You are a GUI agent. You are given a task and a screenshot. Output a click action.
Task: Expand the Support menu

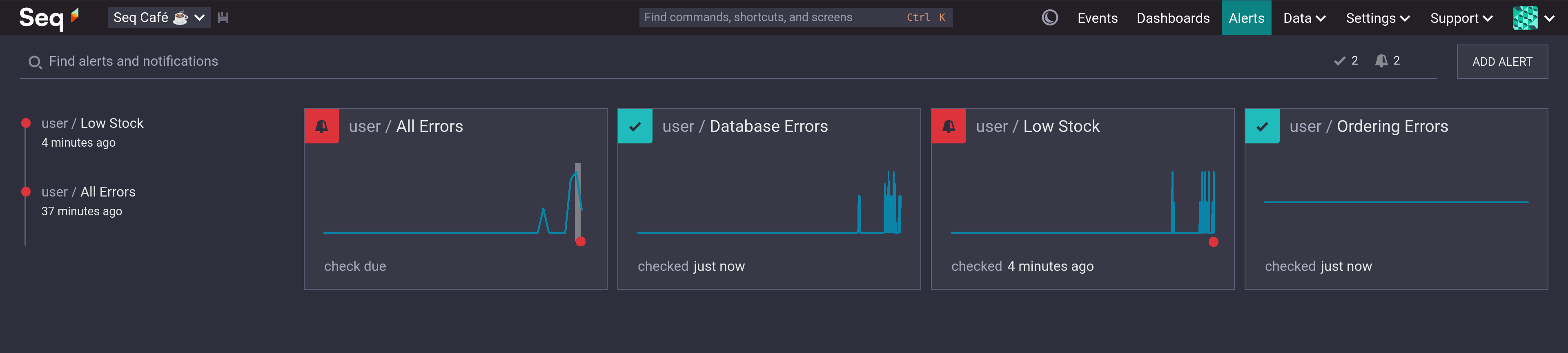pos(1461,18)
